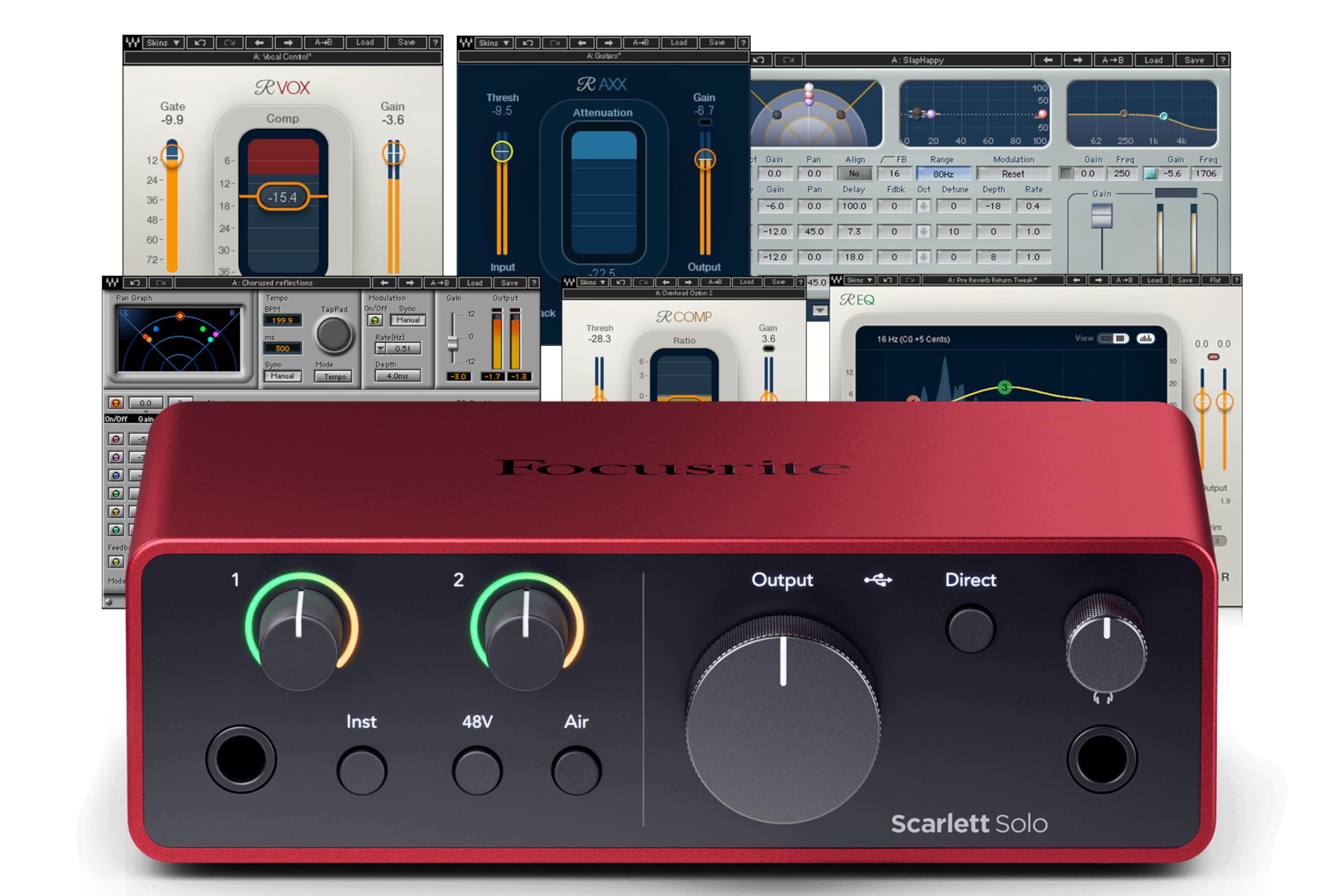Viewport: 1344px width, 896px height.
Task: Click the Oct down-arrow in SlapHappy's first row
Action: click(924, 206)
